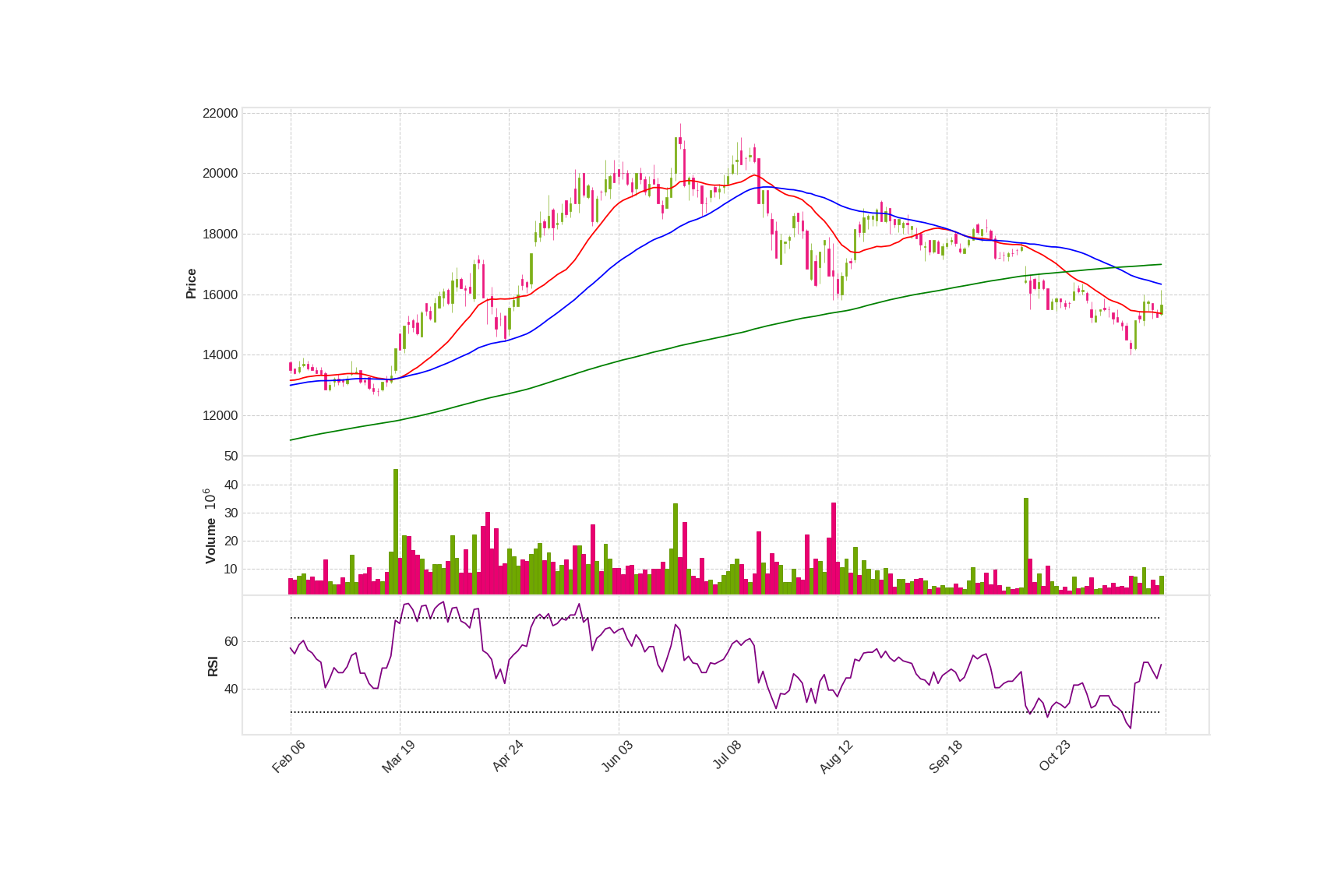Click the RSI axis title
The height and width of the screenshot is (896, 1344).
[x=213, y=666]
